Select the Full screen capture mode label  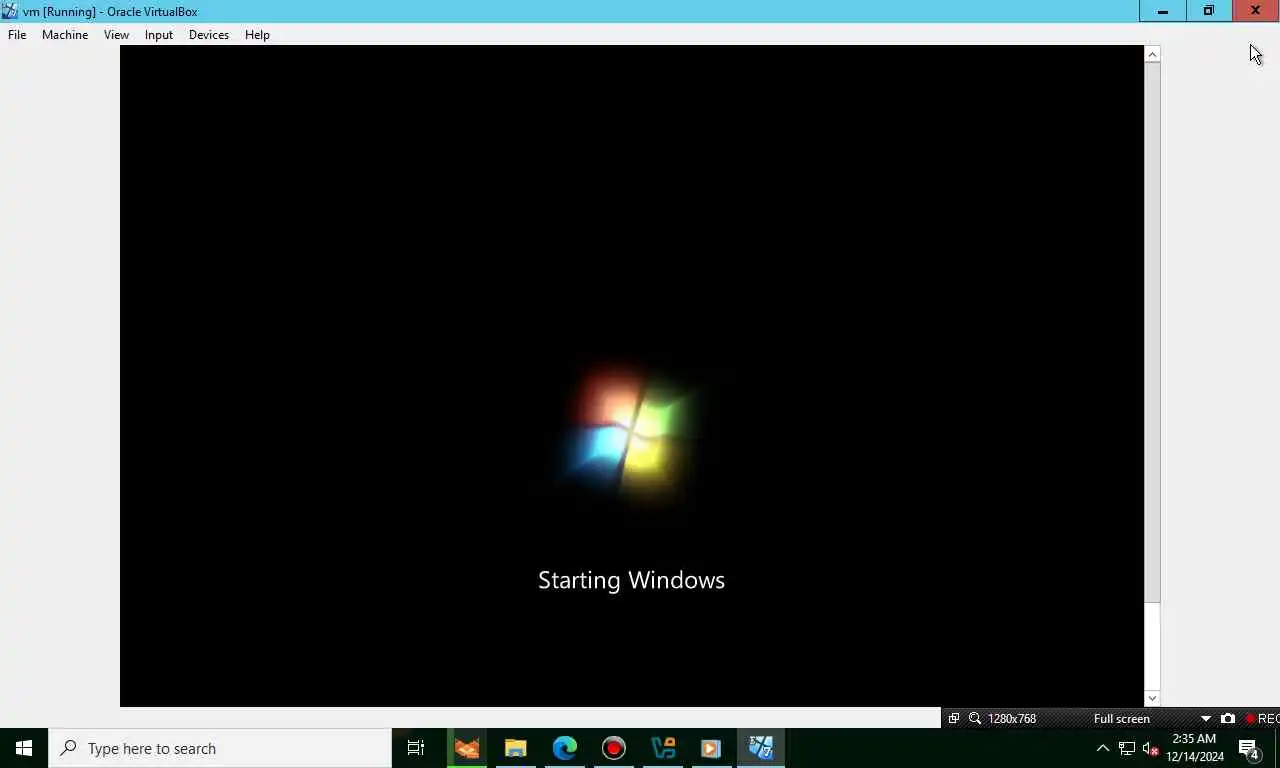1121,718
